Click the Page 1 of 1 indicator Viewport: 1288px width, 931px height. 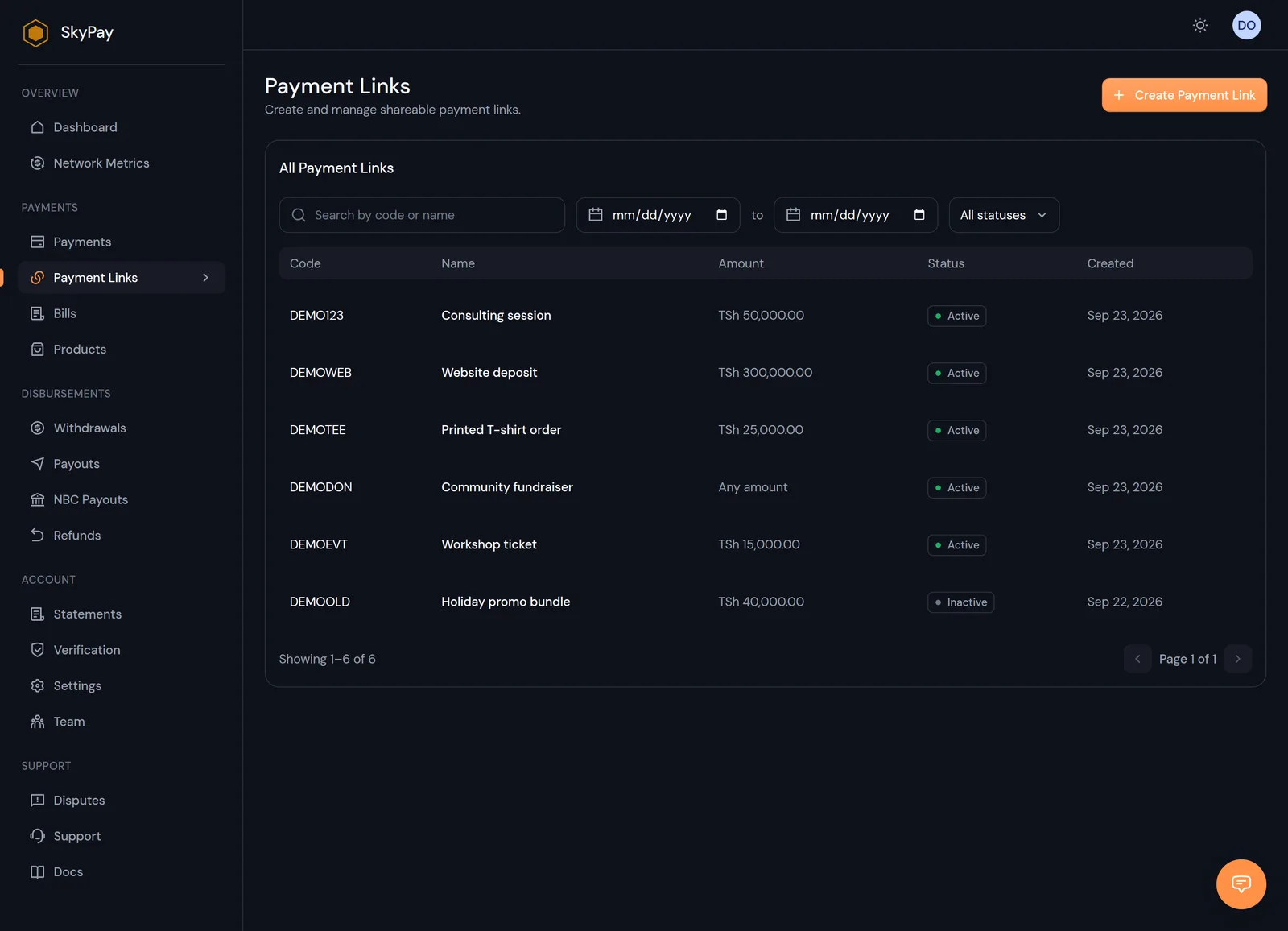pos(1187,659)
